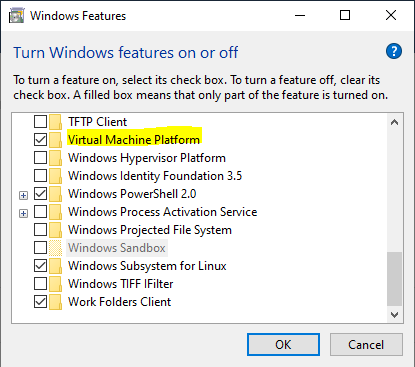Click the scrollbar down arrow

[x=395, y=315]
